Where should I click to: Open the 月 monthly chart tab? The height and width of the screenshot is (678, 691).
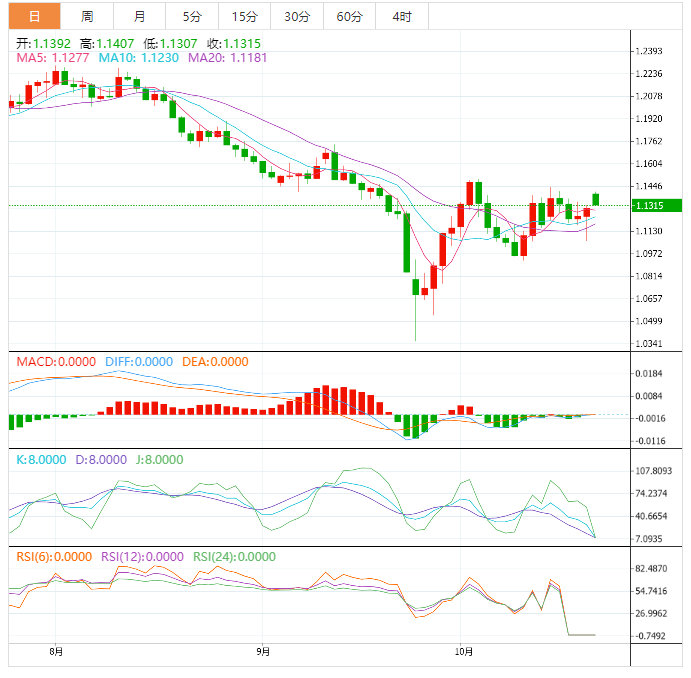point(139,16)
